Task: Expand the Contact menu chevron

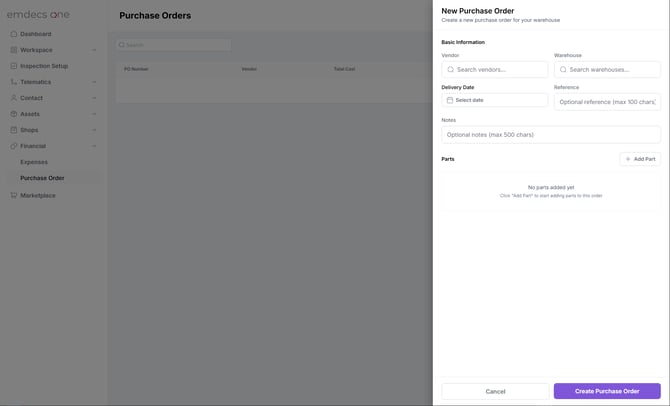Action: coord(94,98)
